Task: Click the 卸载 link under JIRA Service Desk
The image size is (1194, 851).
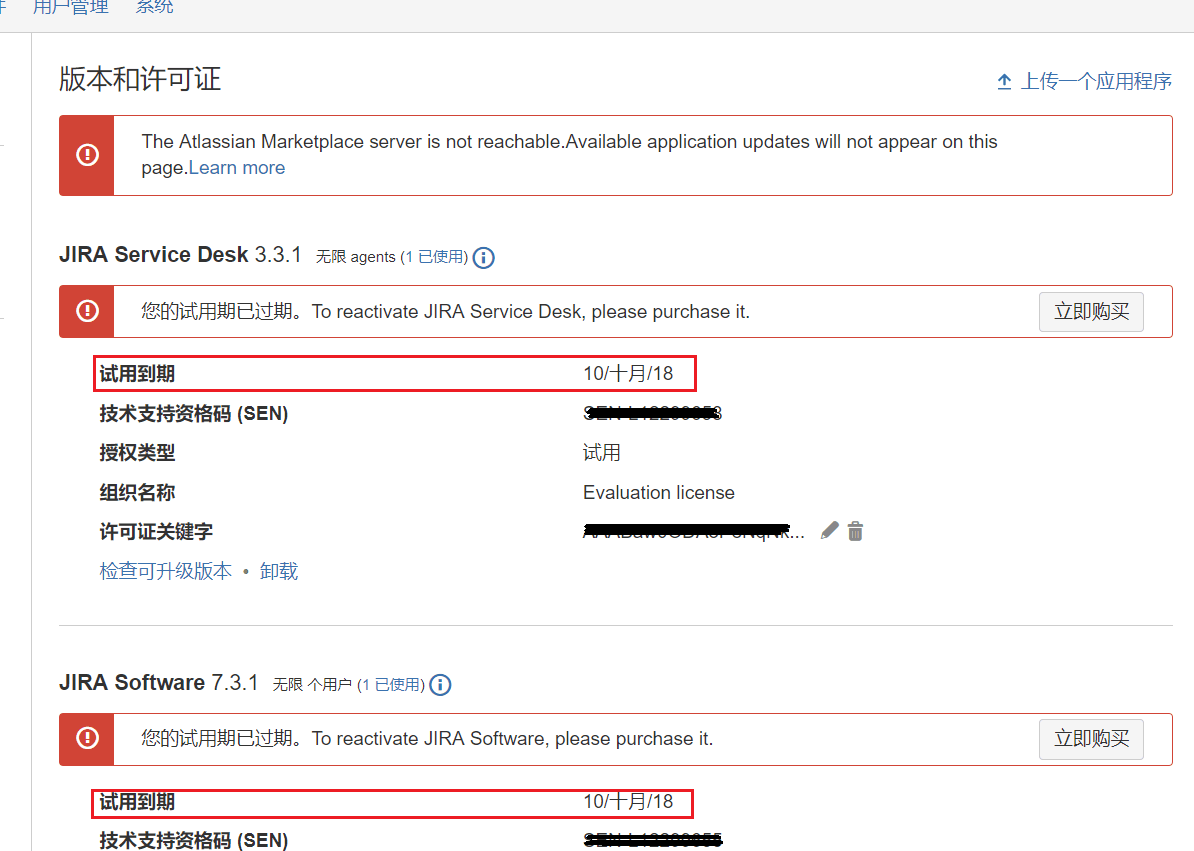Action: (279, 572)
